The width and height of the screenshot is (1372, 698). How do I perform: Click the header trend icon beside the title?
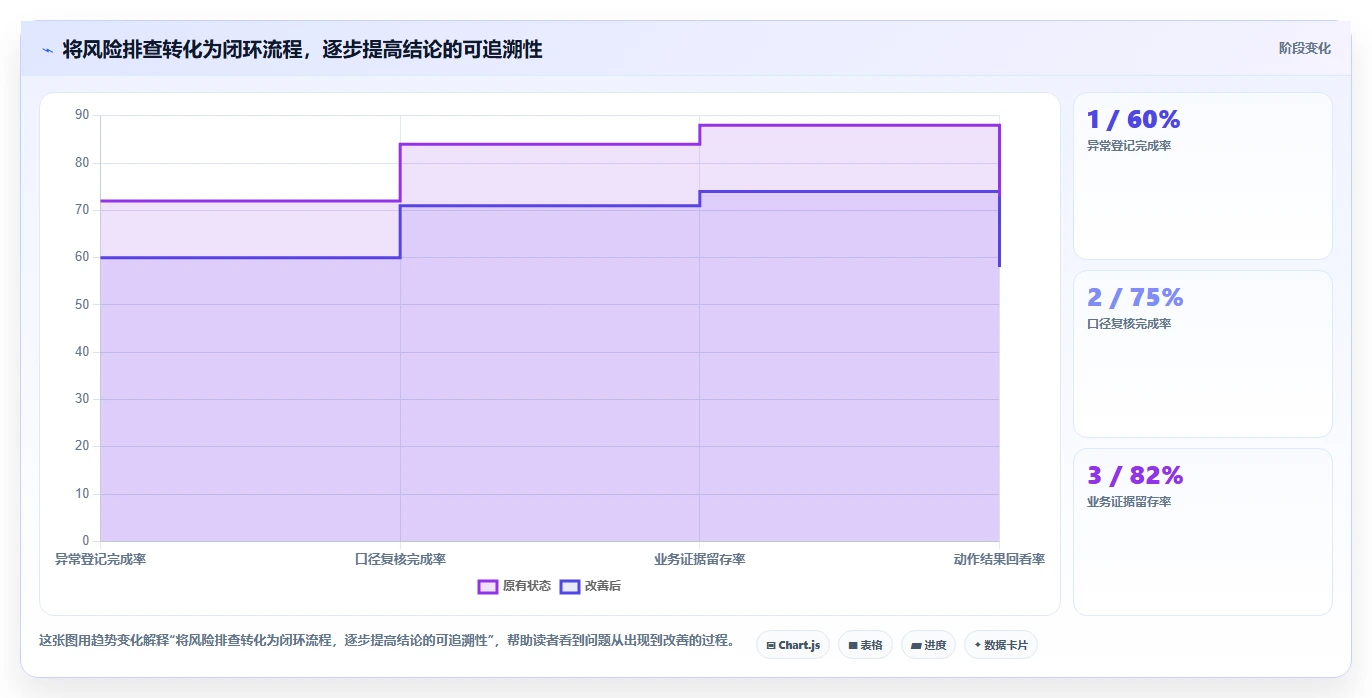click(x=47, y=49)
